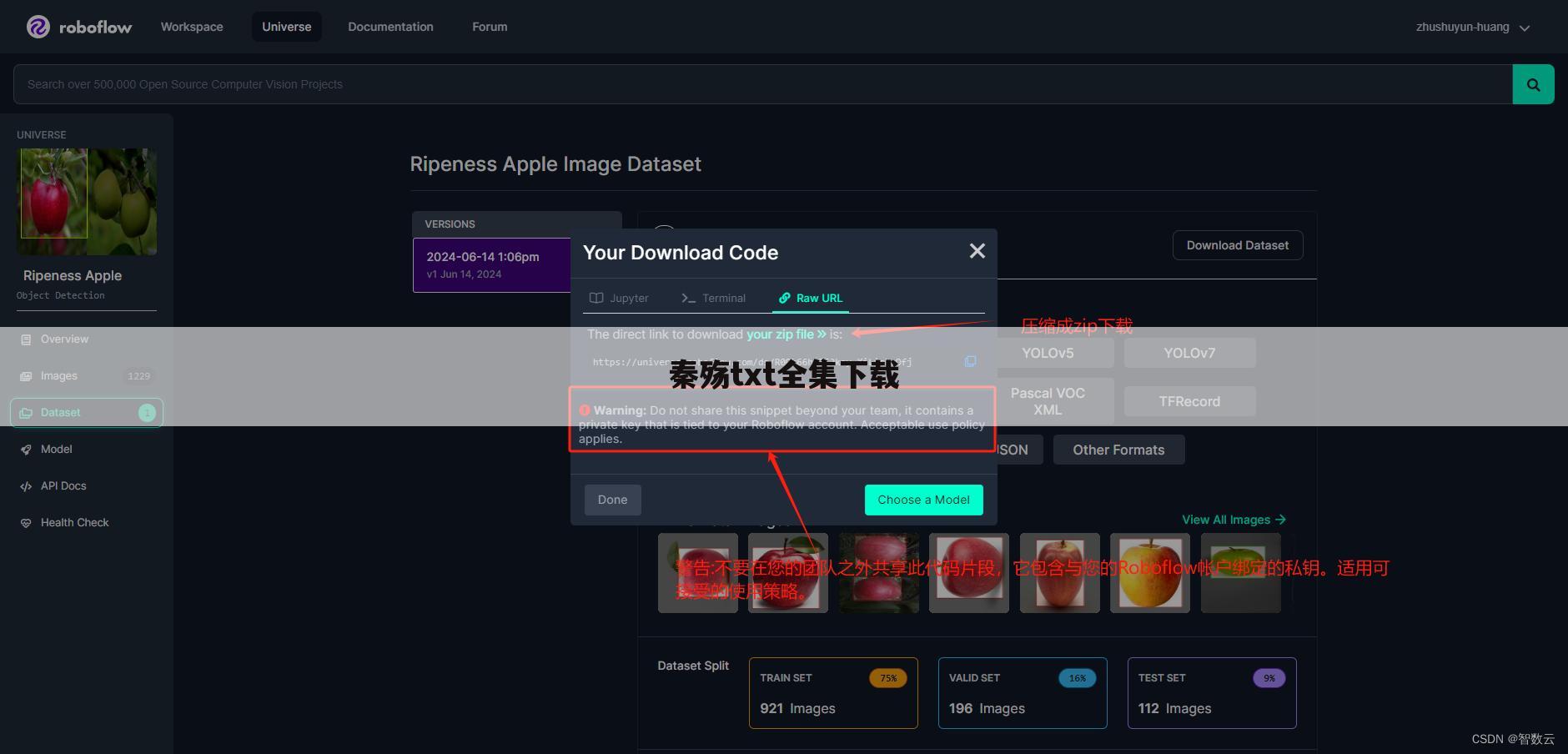Image resolution: width=1568 pixels, height=754 pixels.
Task: Select the YOLOv5 format button
Action: pyautogui.click(x=1048, y=353)
